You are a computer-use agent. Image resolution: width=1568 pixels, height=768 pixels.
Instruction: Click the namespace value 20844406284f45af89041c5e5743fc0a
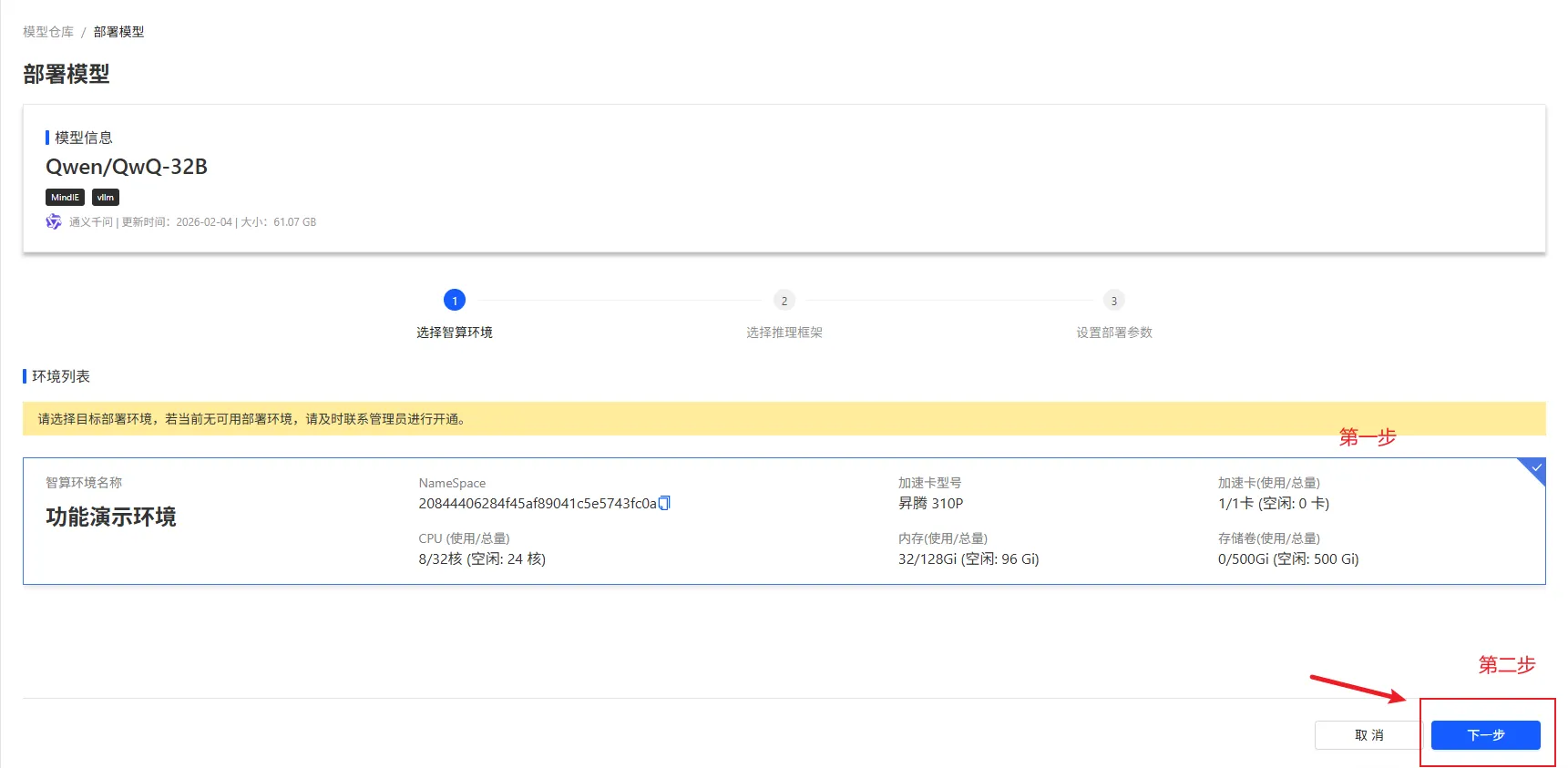click(538, 503)
